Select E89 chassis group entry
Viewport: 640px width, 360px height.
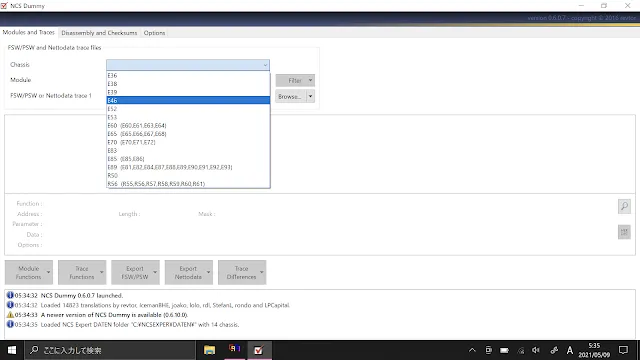(188, 167)
